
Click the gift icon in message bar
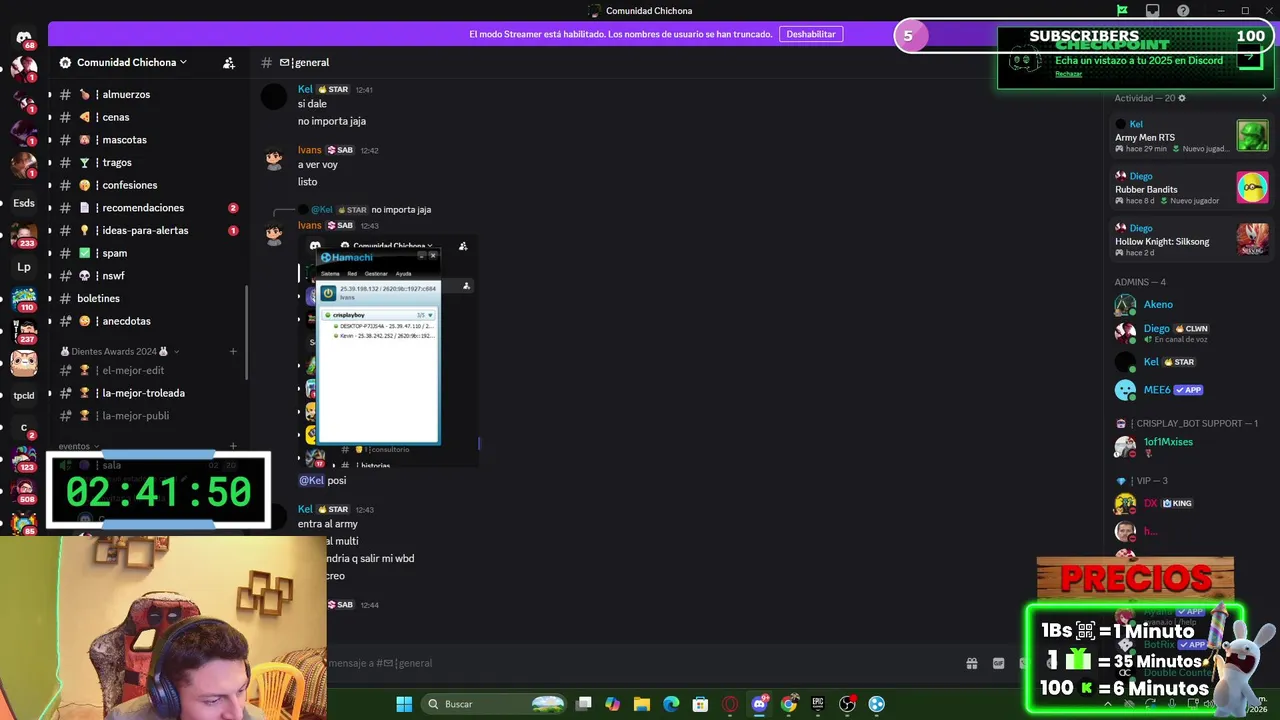click(x=971, y=663)
